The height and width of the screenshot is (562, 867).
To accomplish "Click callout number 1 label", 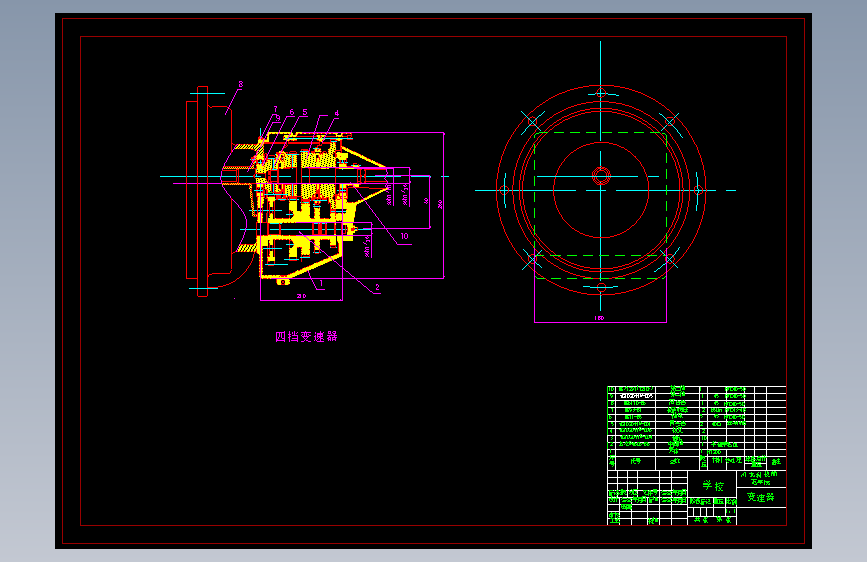I will coord(321,283).
